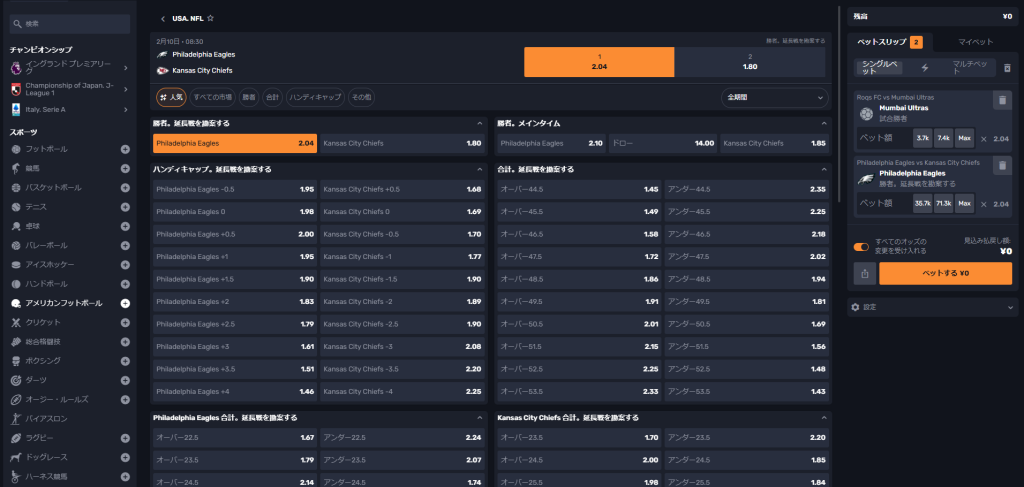Collapse ハンディキャップ market section

tap(480, 169)
